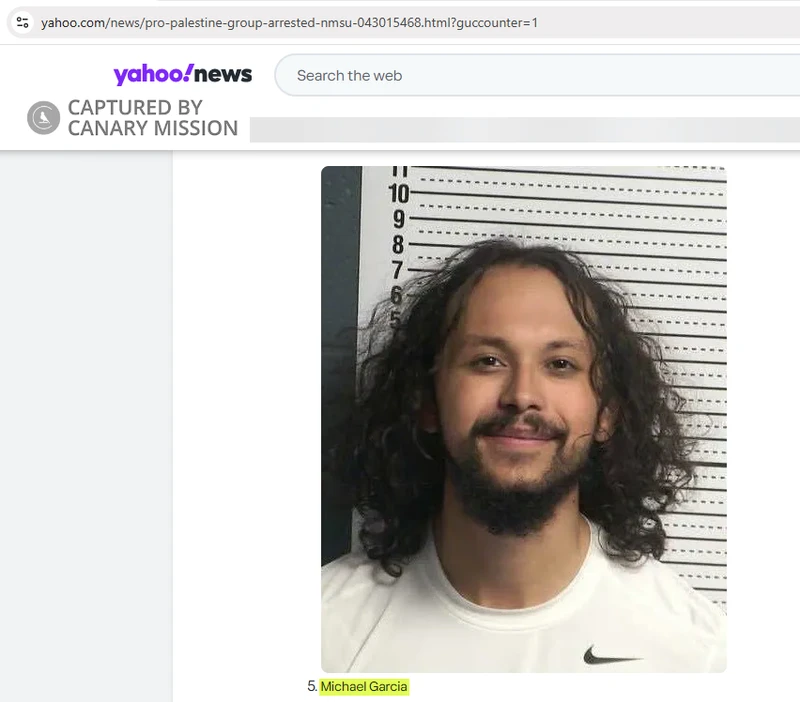Viewport: 800px width, 702px height.
Task: Click the "guccounter=1" end of the URL
Action: coord(497,23)
